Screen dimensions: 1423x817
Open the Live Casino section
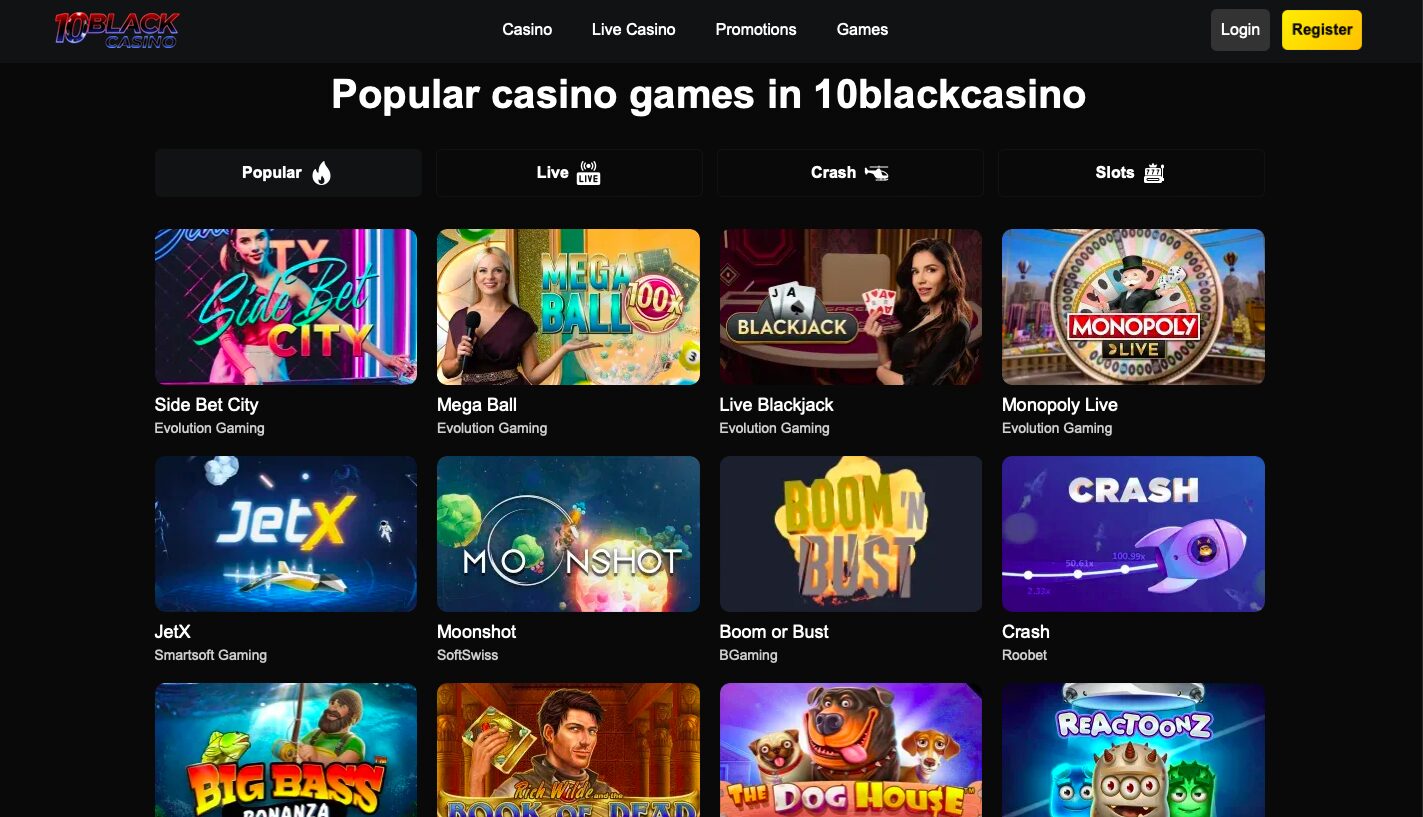point(633,30)
